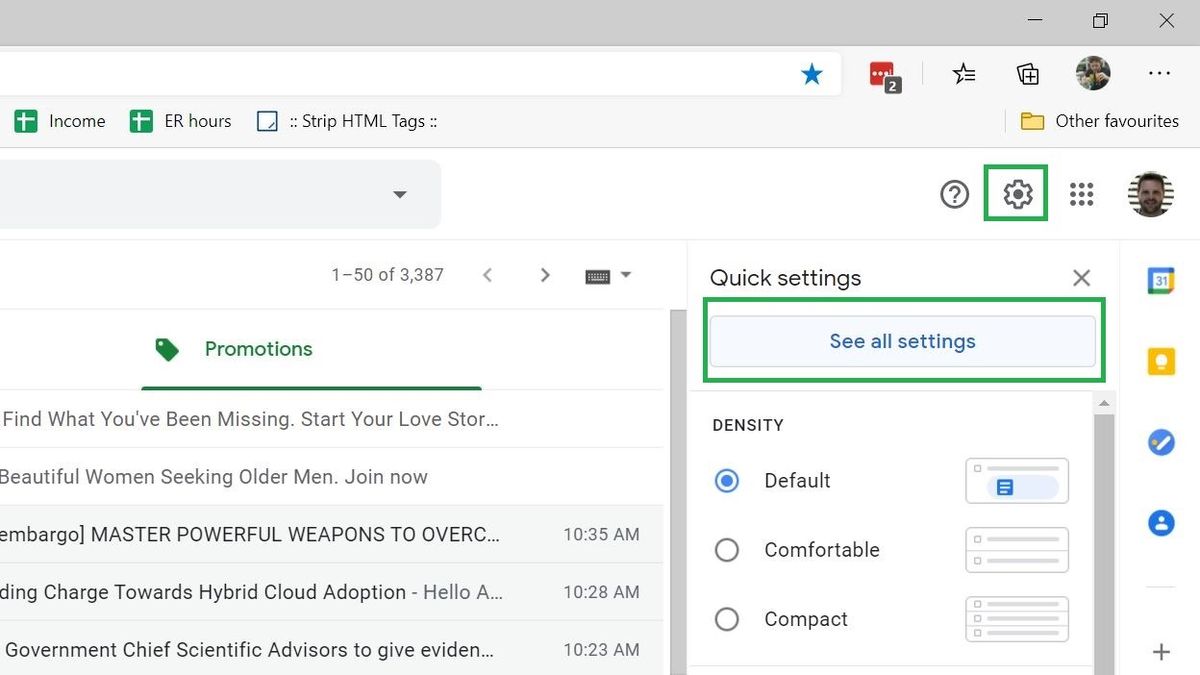Viewport: 1200px width, 675px height.
Task: Open Edge Collections
Action: coord(1027,73)
